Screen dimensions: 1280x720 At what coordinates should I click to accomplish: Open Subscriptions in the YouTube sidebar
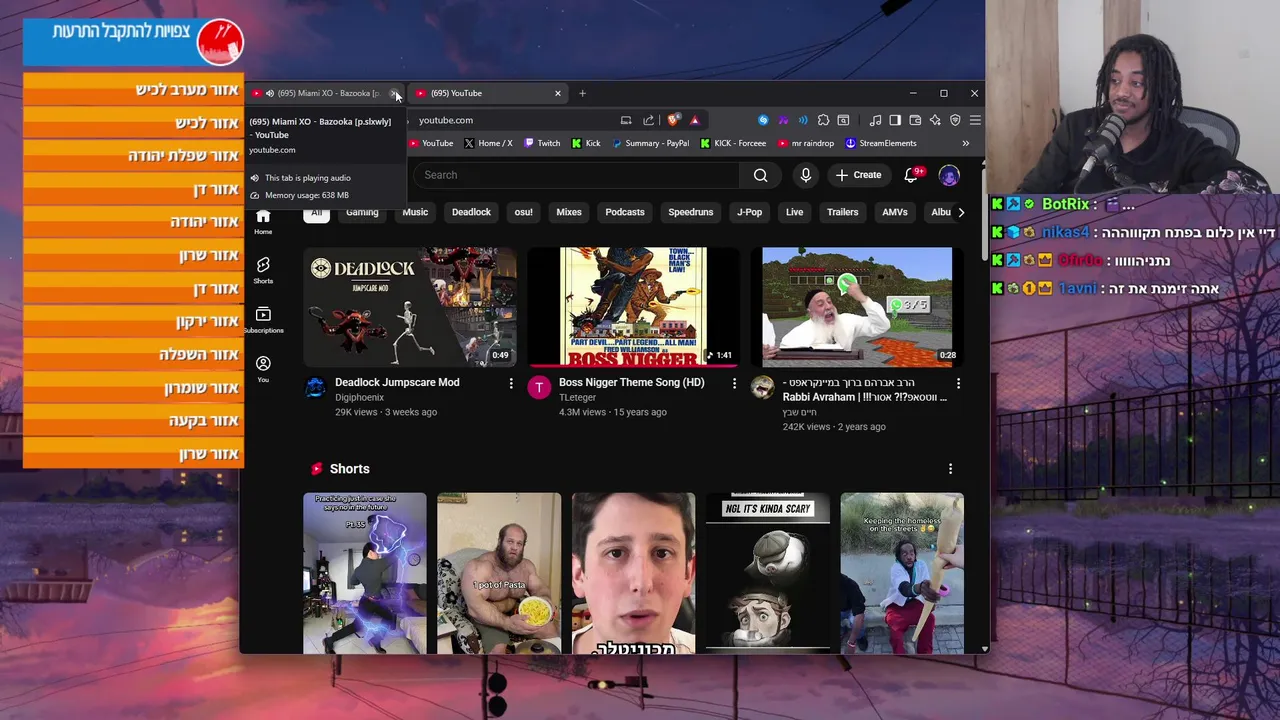(263, 319)
